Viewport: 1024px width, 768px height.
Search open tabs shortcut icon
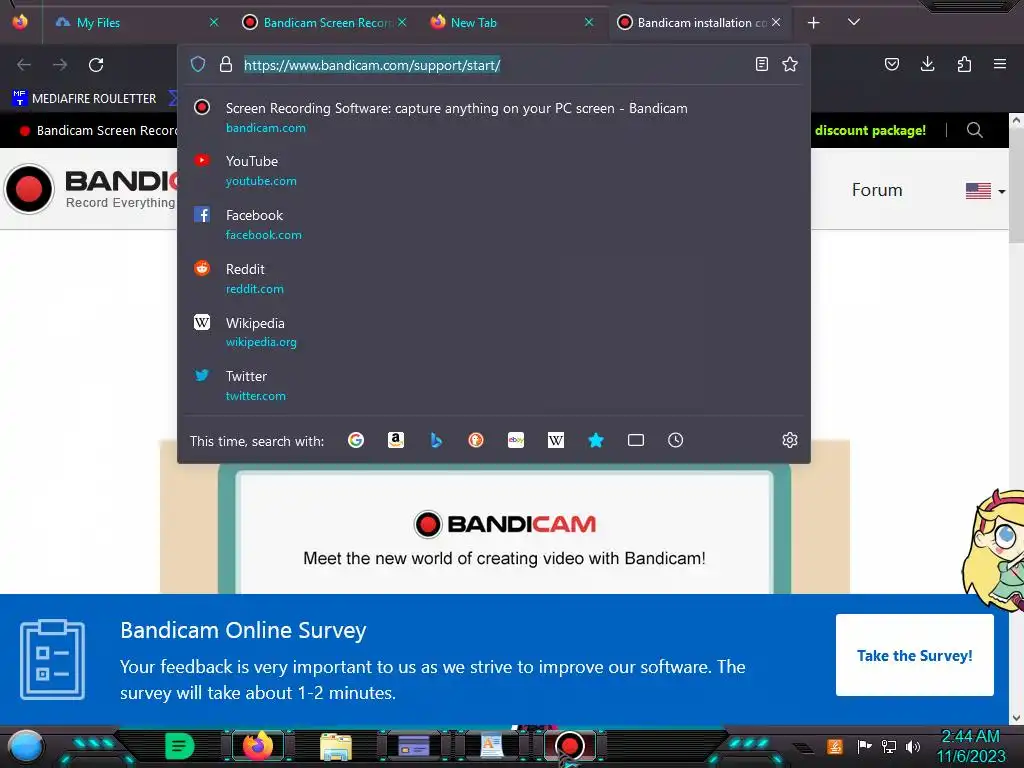pos(635,440)
